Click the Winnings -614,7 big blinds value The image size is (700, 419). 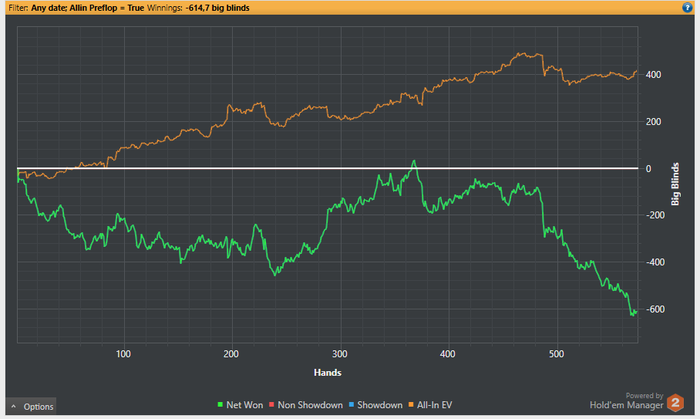pos(217,8)
